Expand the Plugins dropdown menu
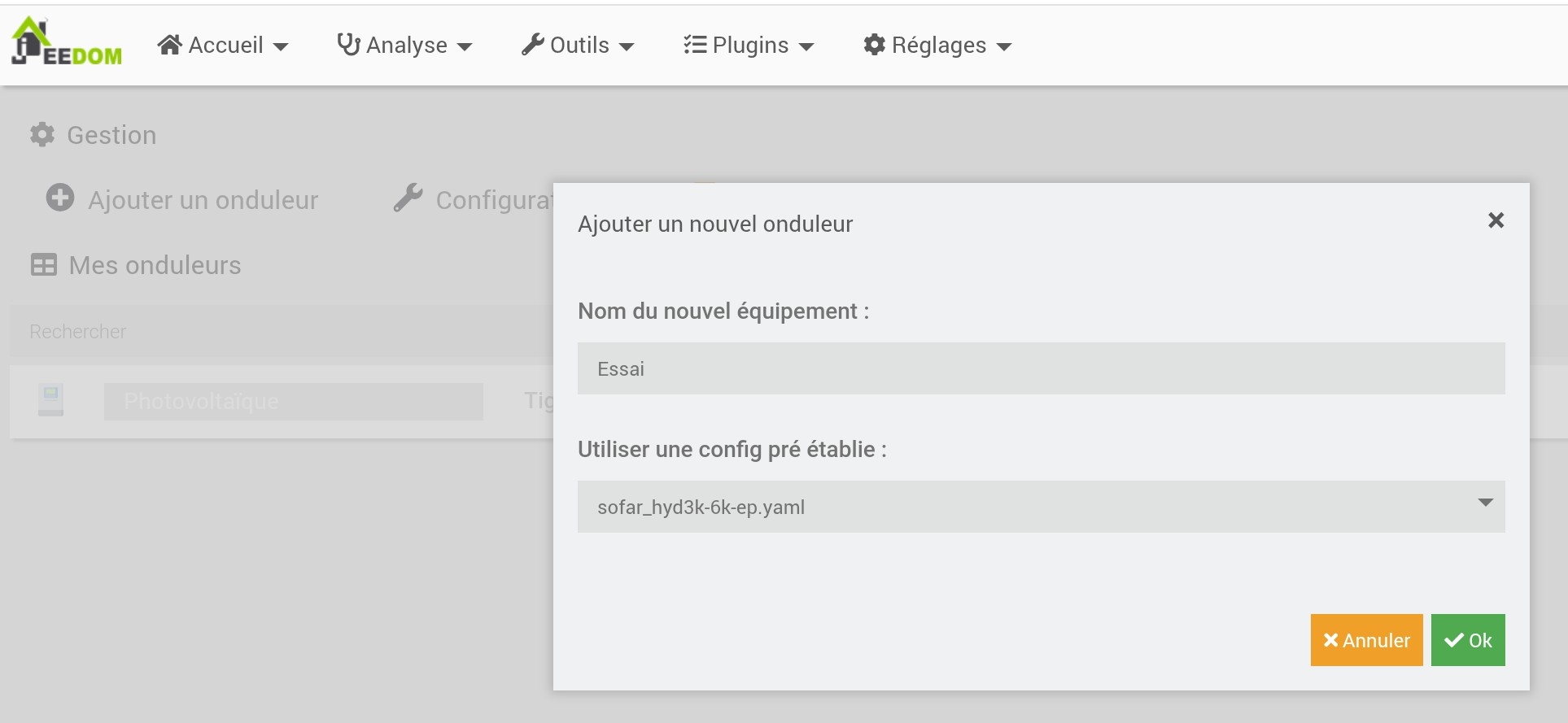The image size is (1568, 723). pyautogui.click(x=749, y=46)
